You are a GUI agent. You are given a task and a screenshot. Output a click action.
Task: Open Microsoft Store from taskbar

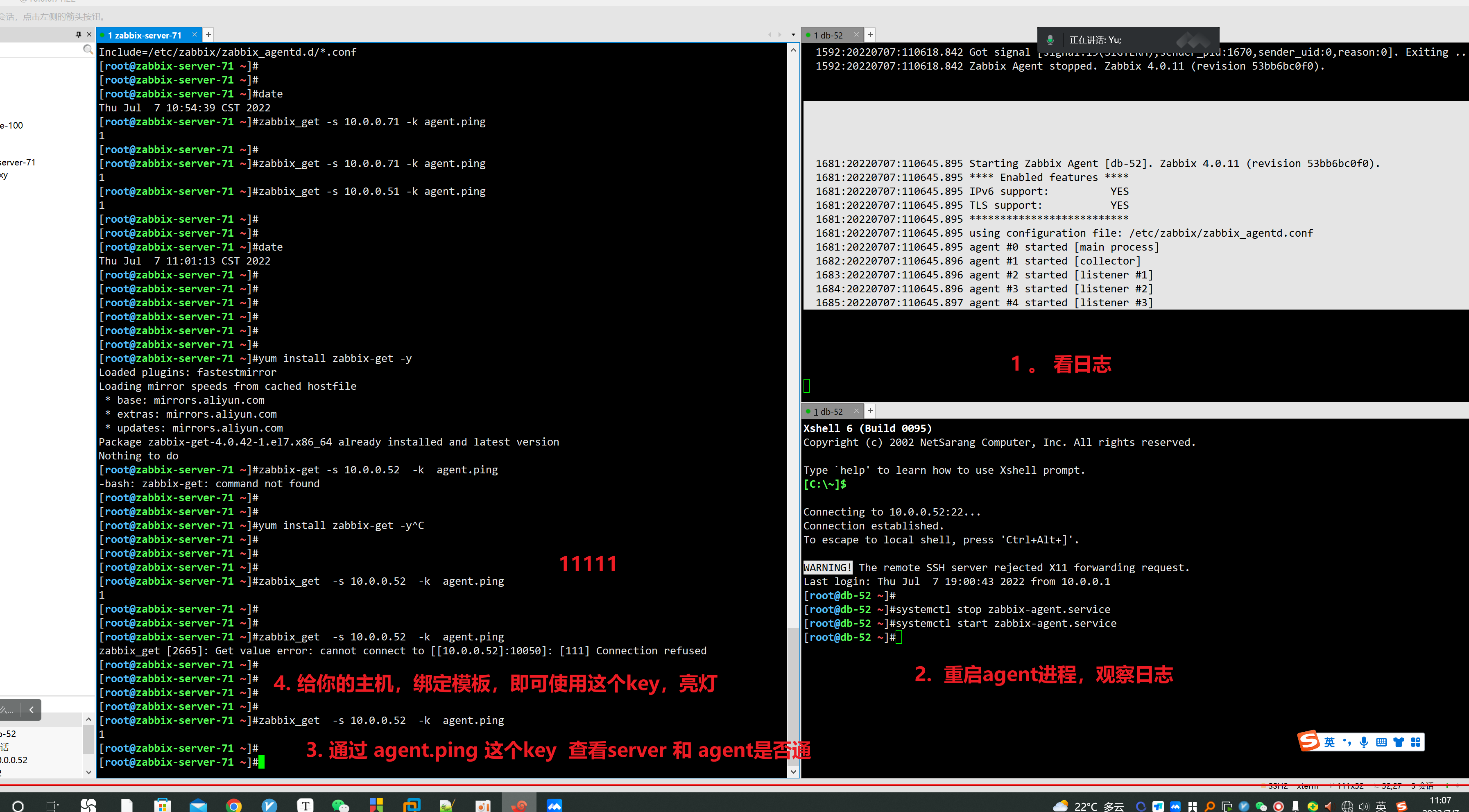click(x=163, y=805)
